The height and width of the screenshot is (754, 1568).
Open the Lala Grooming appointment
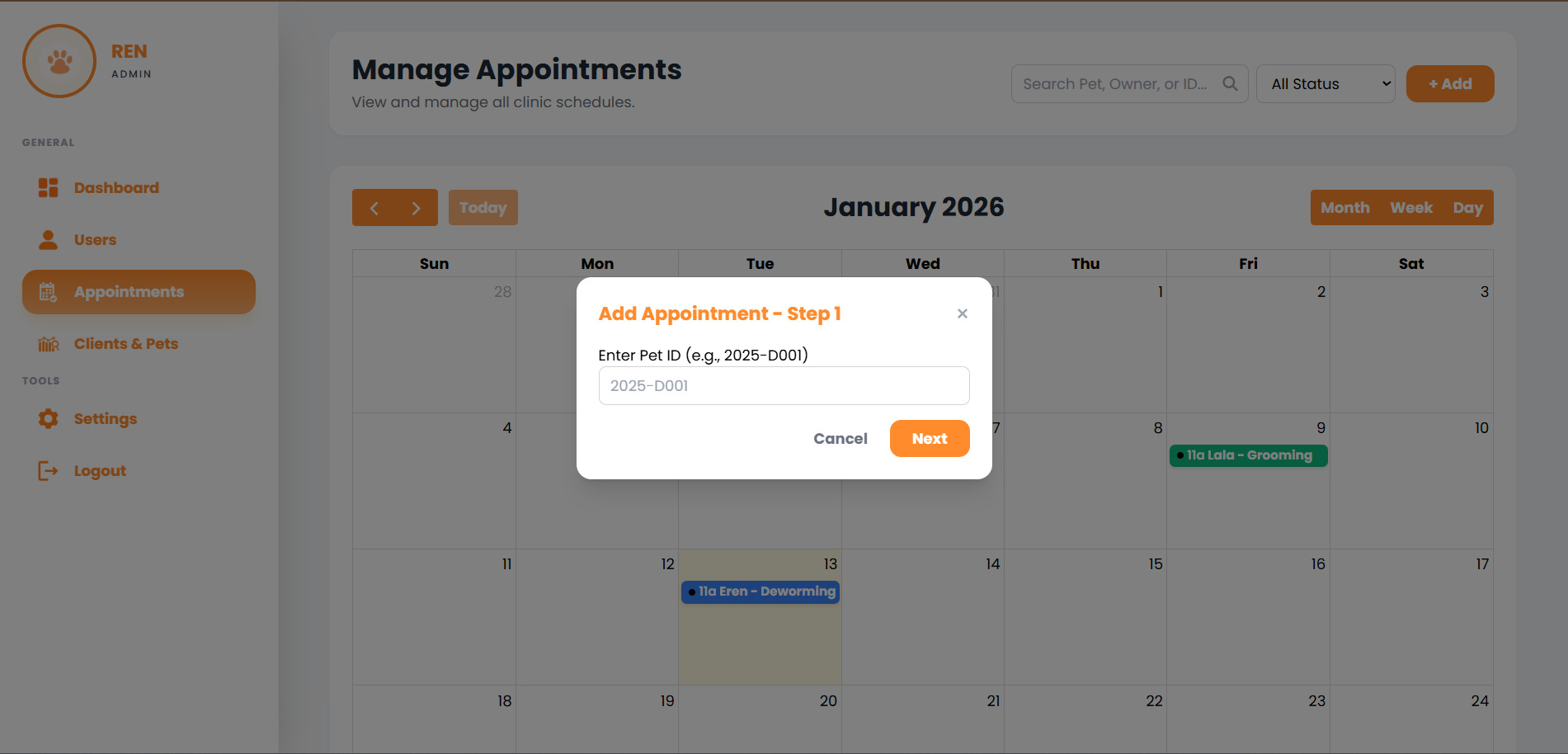click(x=1248, y=455)
